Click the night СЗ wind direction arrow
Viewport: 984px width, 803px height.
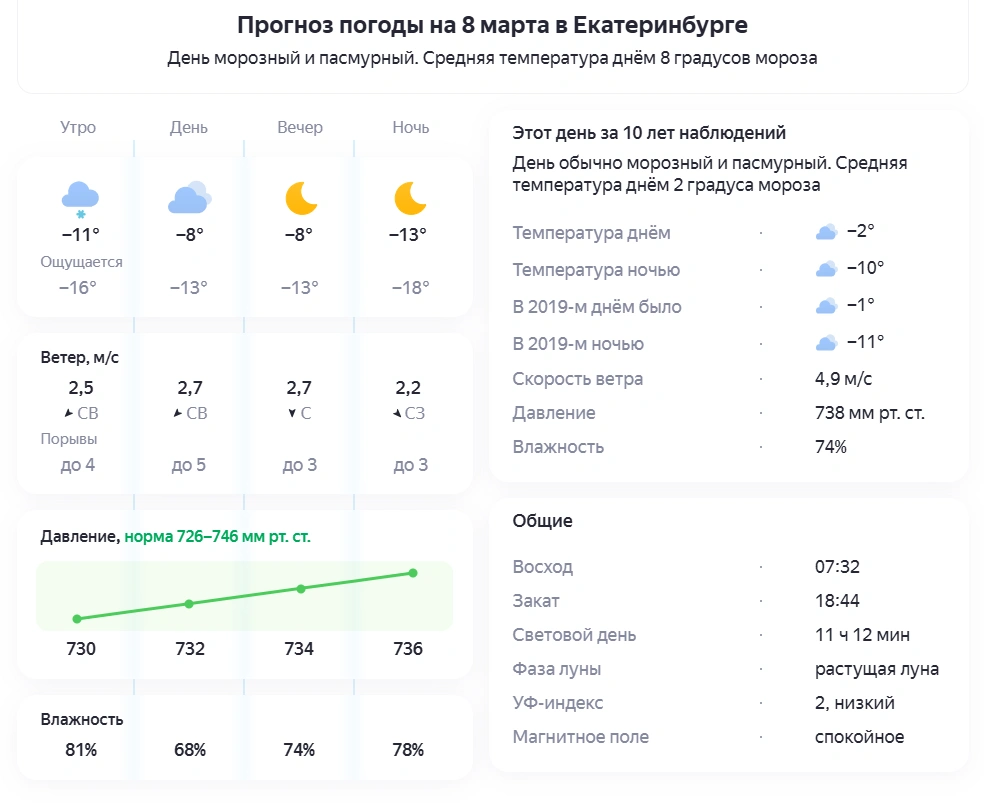click(x=397, y=413)
